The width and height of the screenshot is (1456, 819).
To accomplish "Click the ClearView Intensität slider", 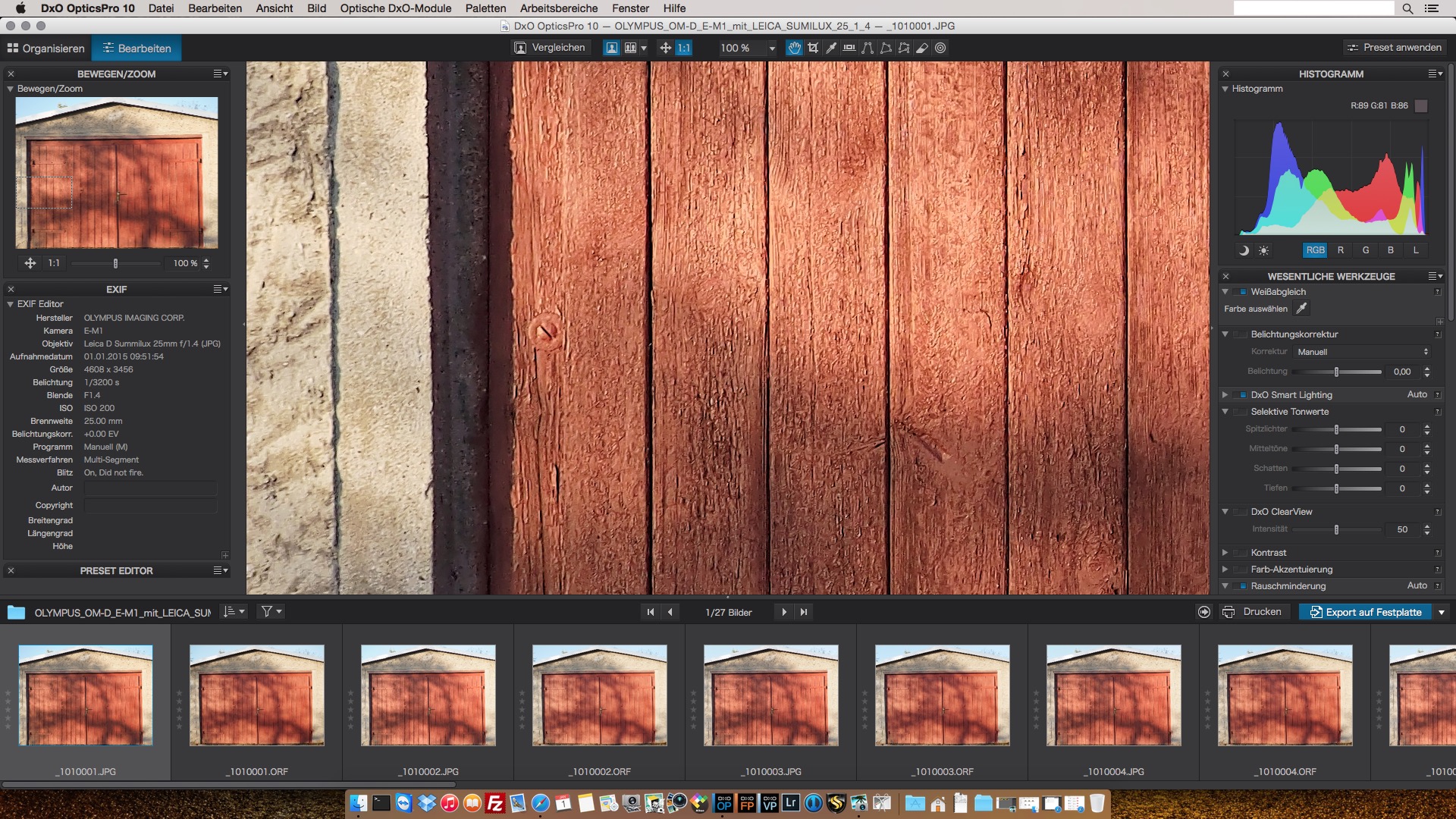I will coord(1337,529).
